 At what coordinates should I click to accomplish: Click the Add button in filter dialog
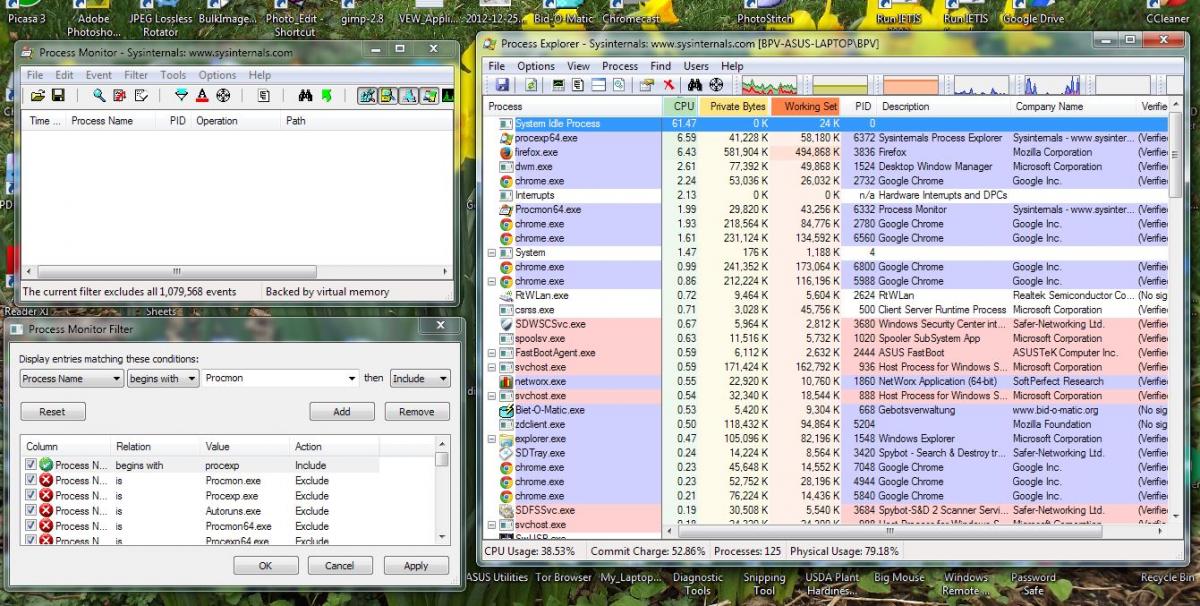click(x=342, y=411)
